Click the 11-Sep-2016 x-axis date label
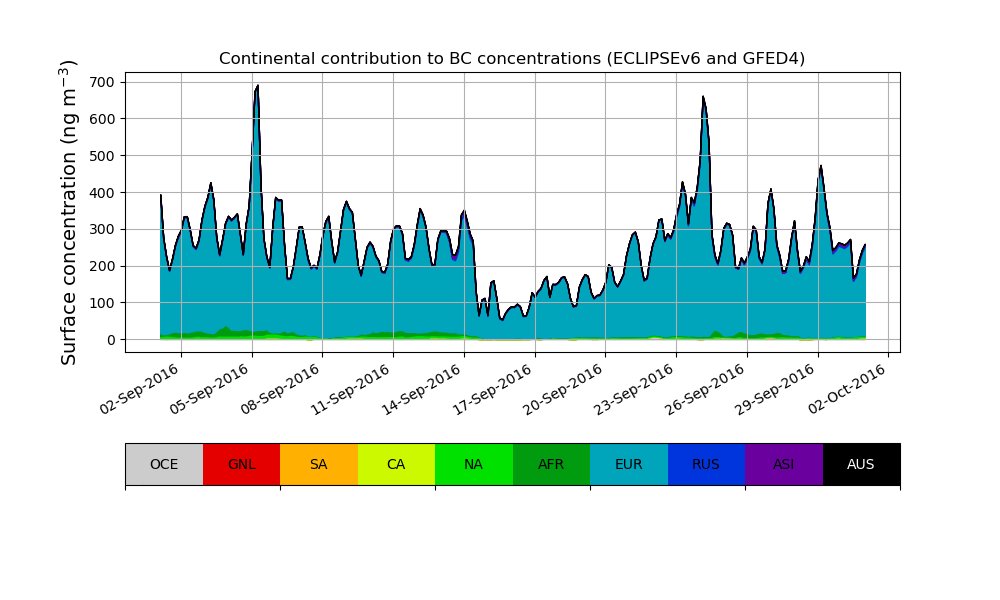 (x=353, y=388)
